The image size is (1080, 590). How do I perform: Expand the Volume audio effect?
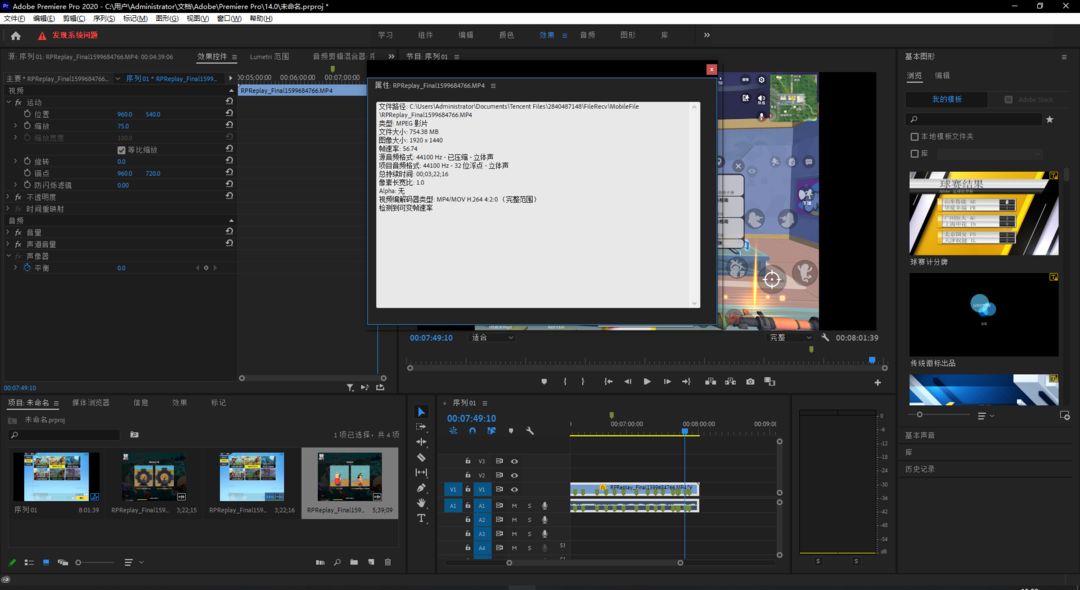[x=8, y=233]
